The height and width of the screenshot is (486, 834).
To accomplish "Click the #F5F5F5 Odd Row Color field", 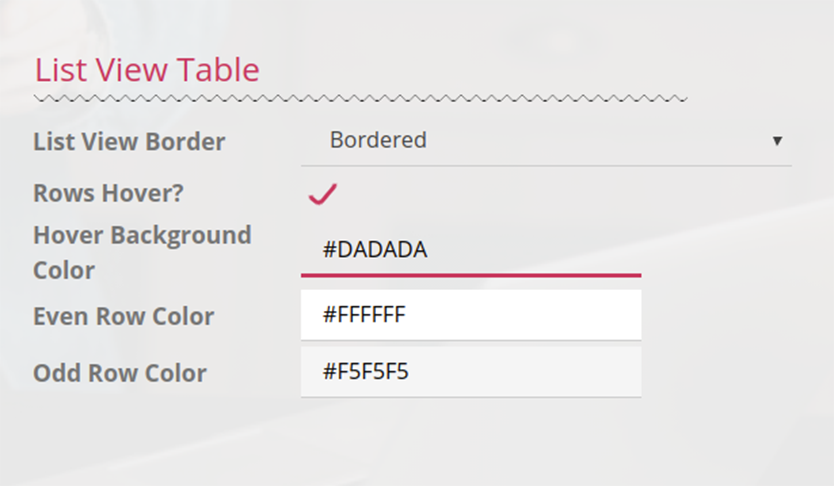I will click(x=471, y=372).
